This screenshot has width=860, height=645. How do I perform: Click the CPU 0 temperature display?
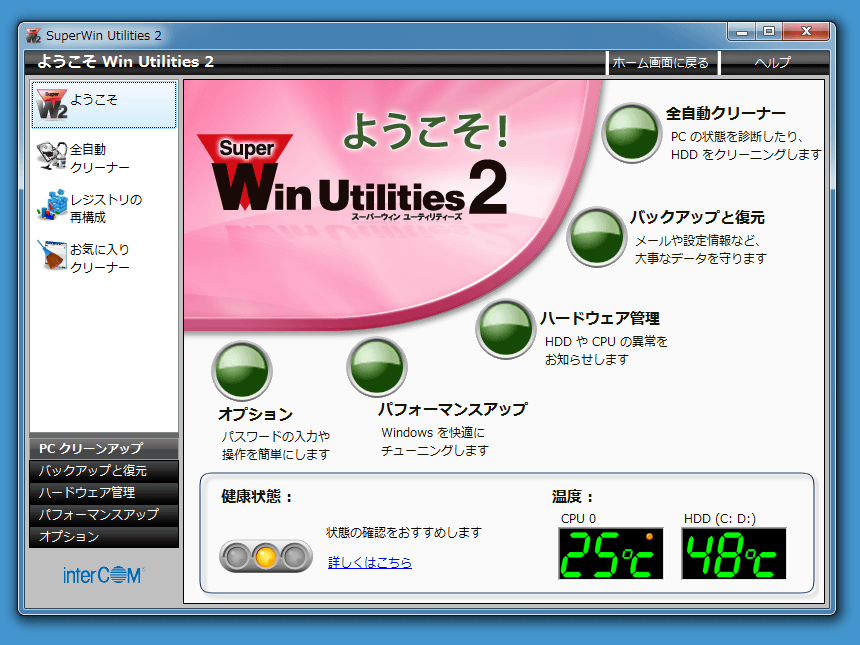(610, 553)
